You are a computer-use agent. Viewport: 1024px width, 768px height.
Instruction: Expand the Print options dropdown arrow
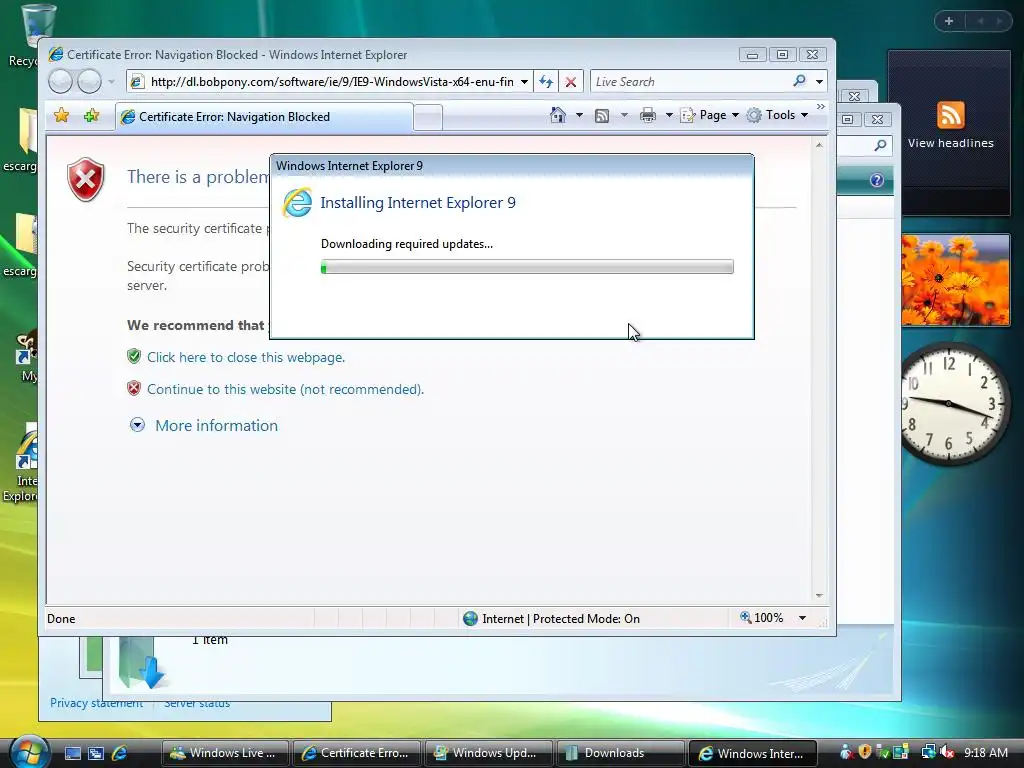pyautogui.click(x=669, y=115)
